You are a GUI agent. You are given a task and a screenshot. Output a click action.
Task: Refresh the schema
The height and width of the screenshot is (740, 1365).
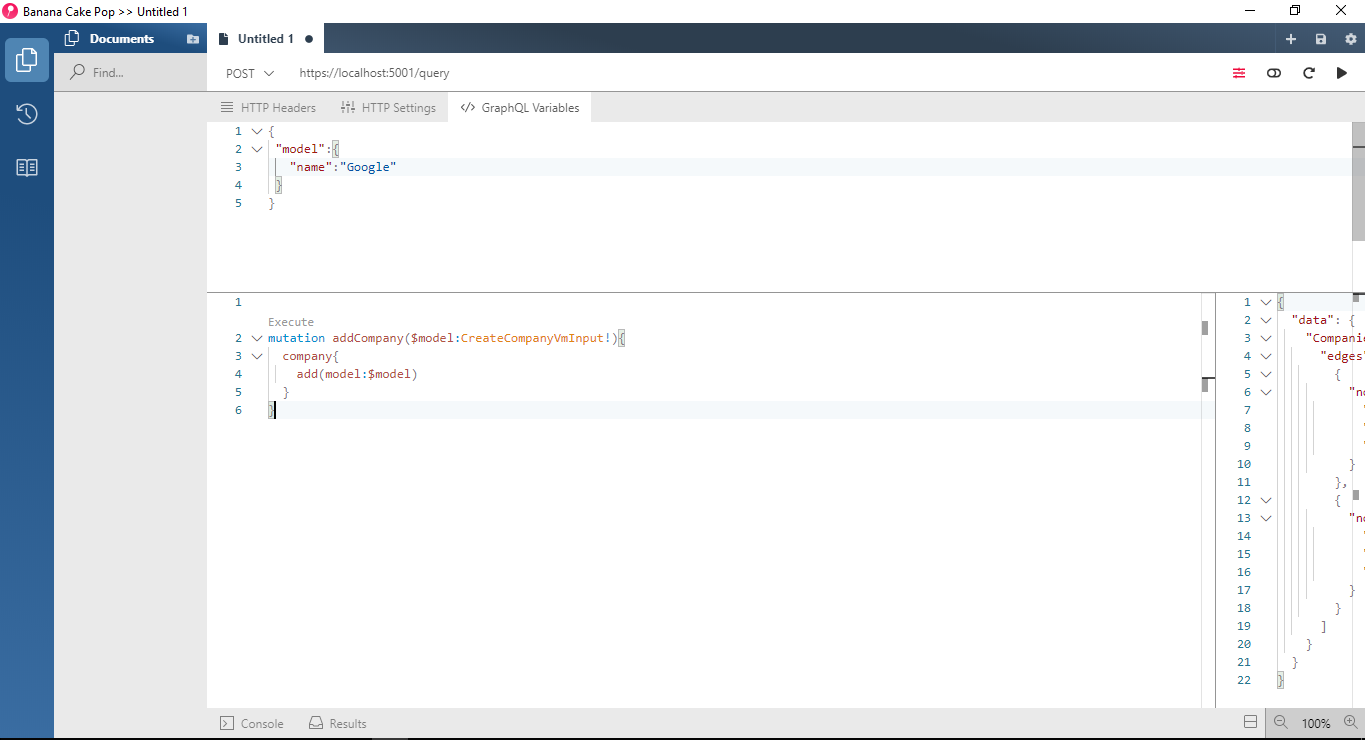[x=1308, y=72]
